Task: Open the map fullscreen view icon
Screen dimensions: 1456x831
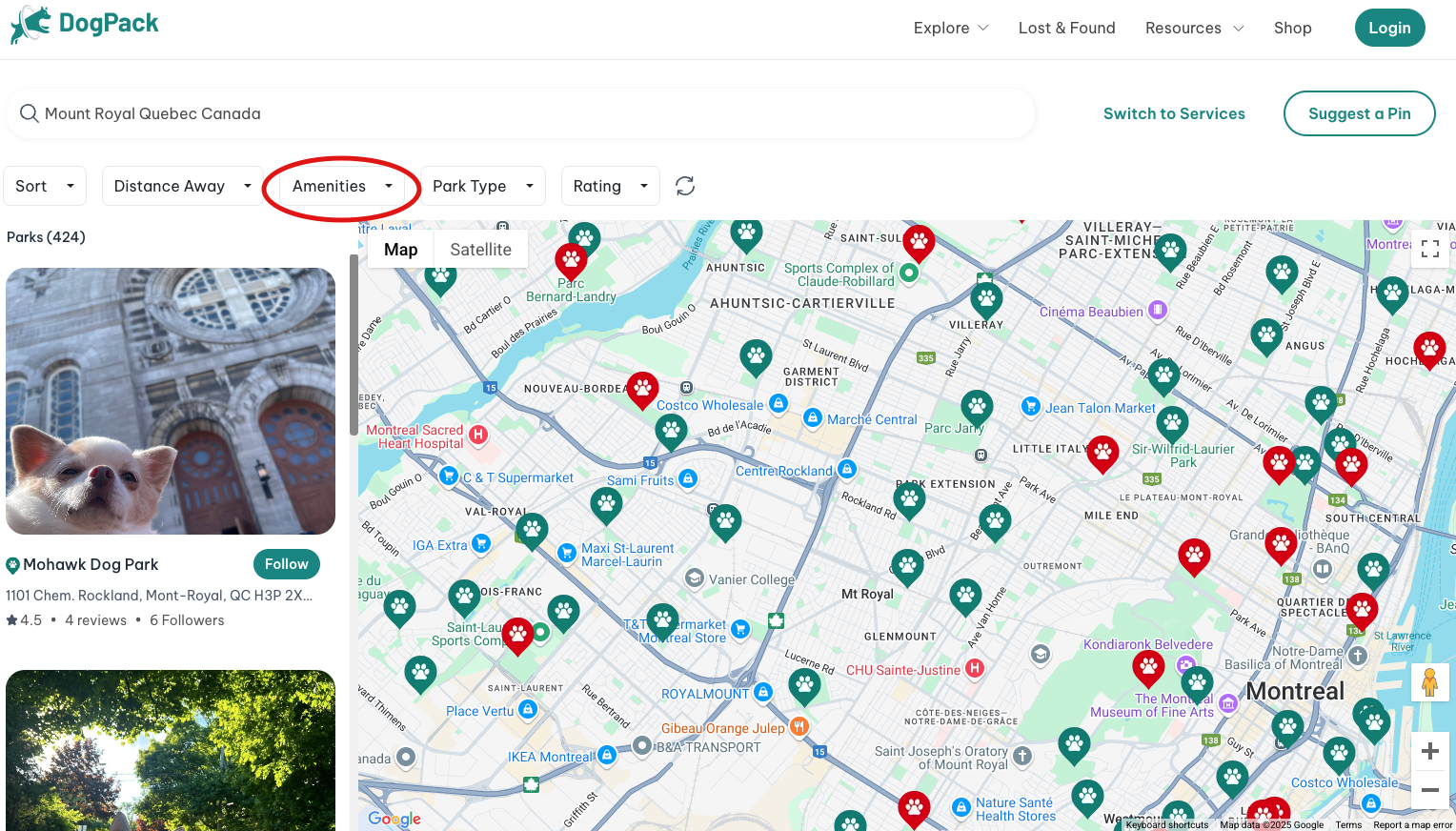Action: tap(1429, 249)
